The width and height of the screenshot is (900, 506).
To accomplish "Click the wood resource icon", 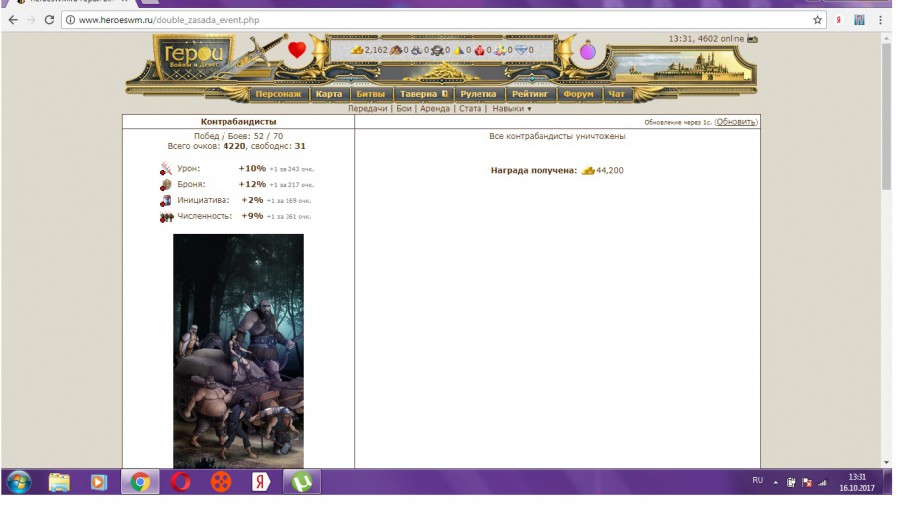I will pos(395,50).
